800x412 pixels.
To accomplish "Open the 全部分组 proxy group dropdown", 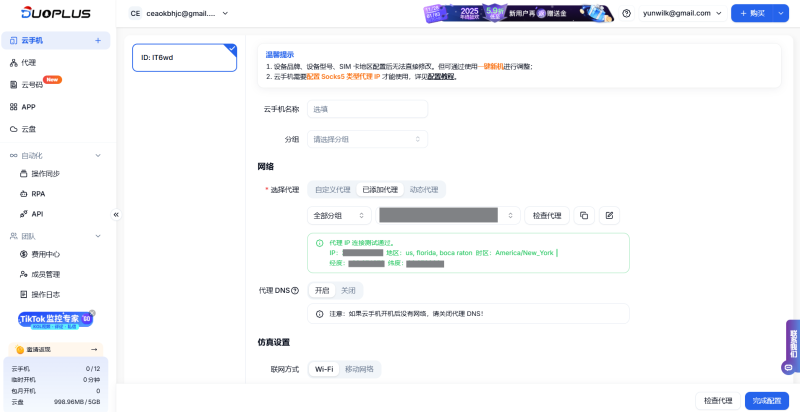I will point(339,215).
